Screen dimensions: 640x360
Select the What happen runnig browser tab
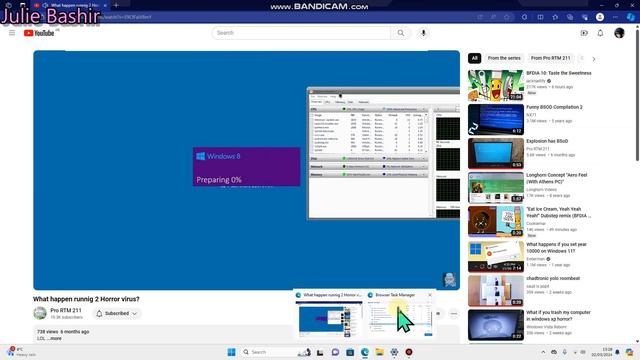pos(70,5)
